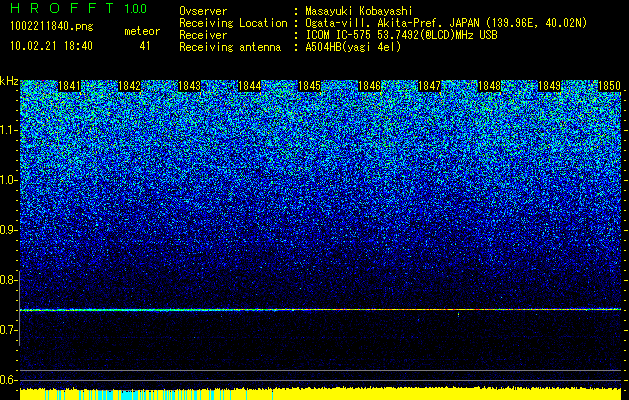Click the 1844 time marker

point(250,86)
